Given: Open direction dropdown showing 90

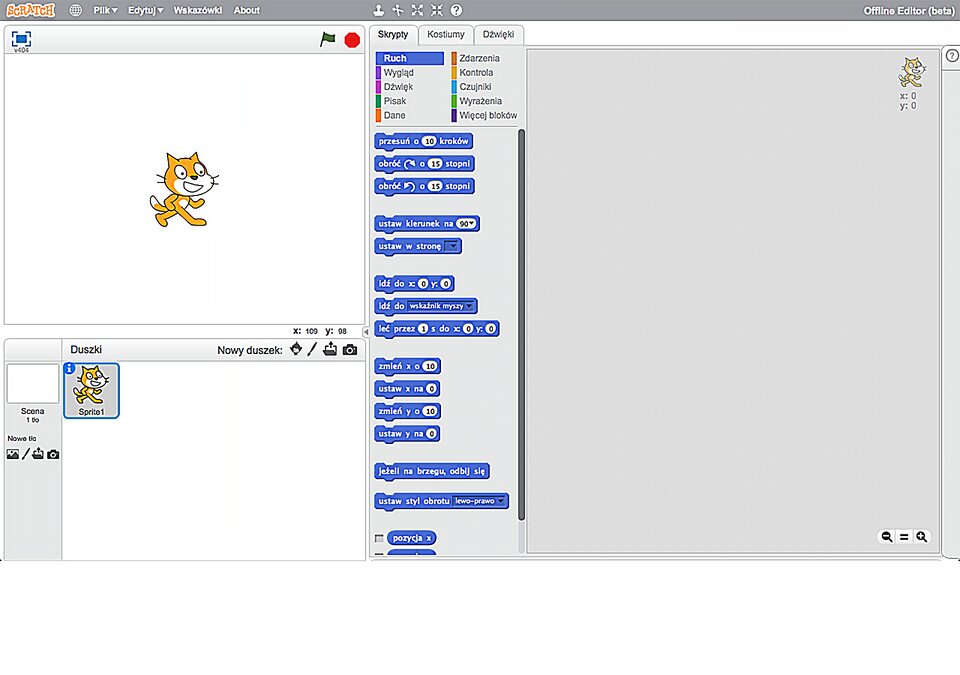Looking at the screenshot, I should click(467, 224).
